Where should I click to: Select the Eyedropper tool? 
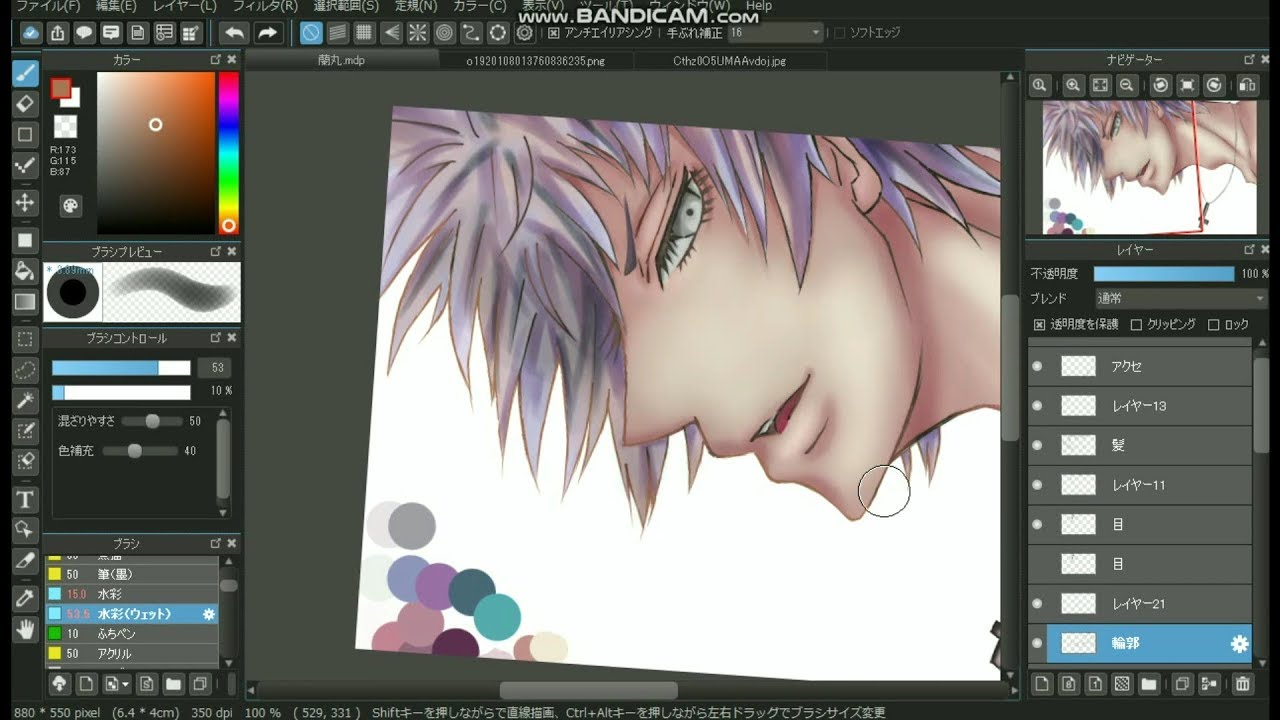26,599
